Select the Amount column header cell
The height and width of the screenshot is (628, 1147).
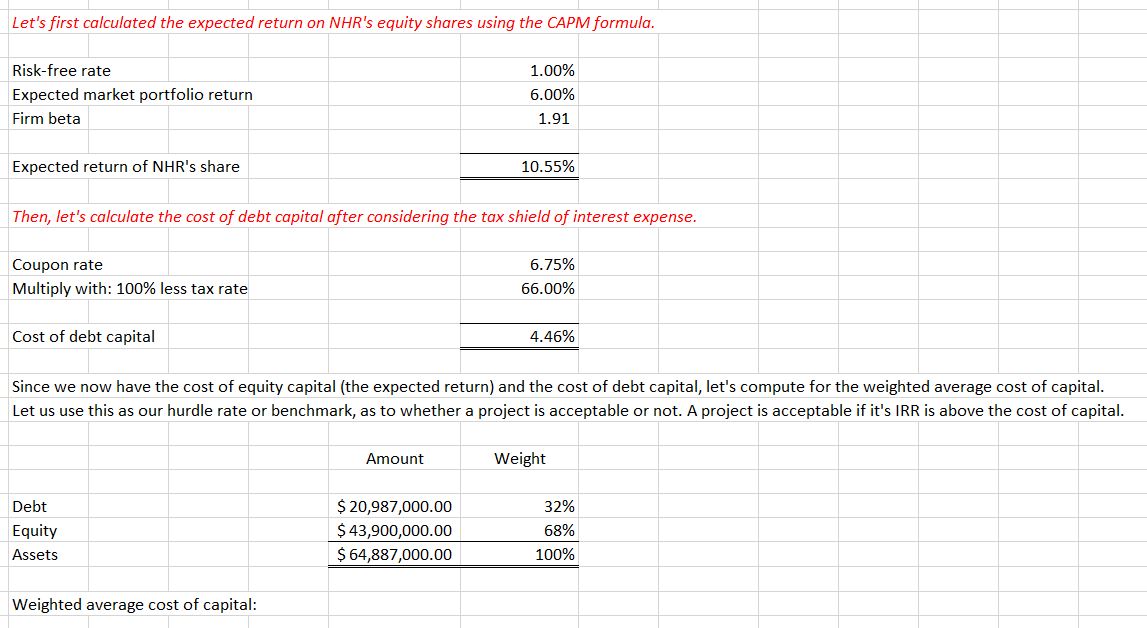pos(395,459)
